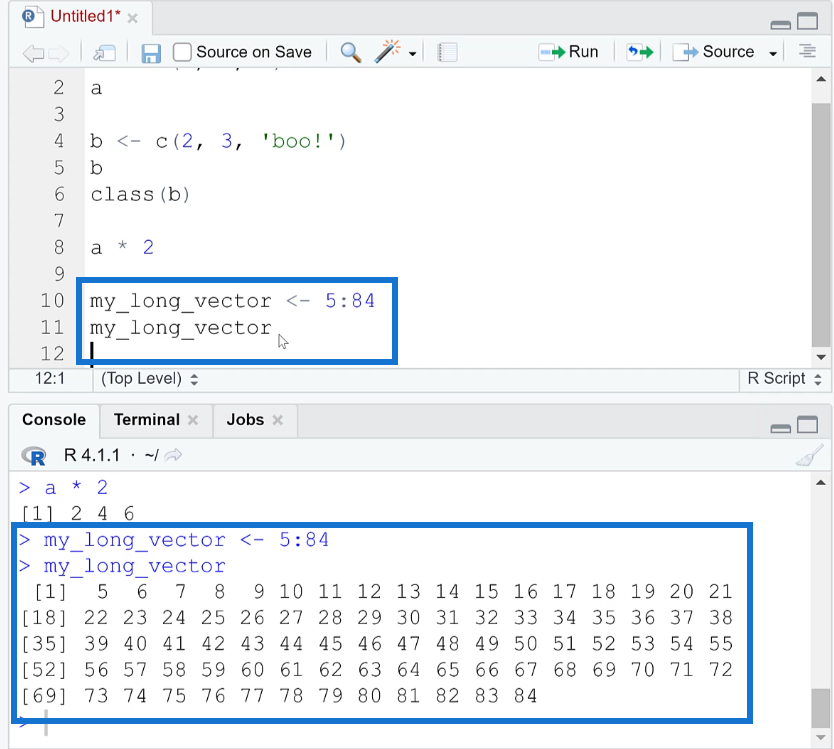Click line 10 my_long_vector <- 5:84 in editor

232,301
